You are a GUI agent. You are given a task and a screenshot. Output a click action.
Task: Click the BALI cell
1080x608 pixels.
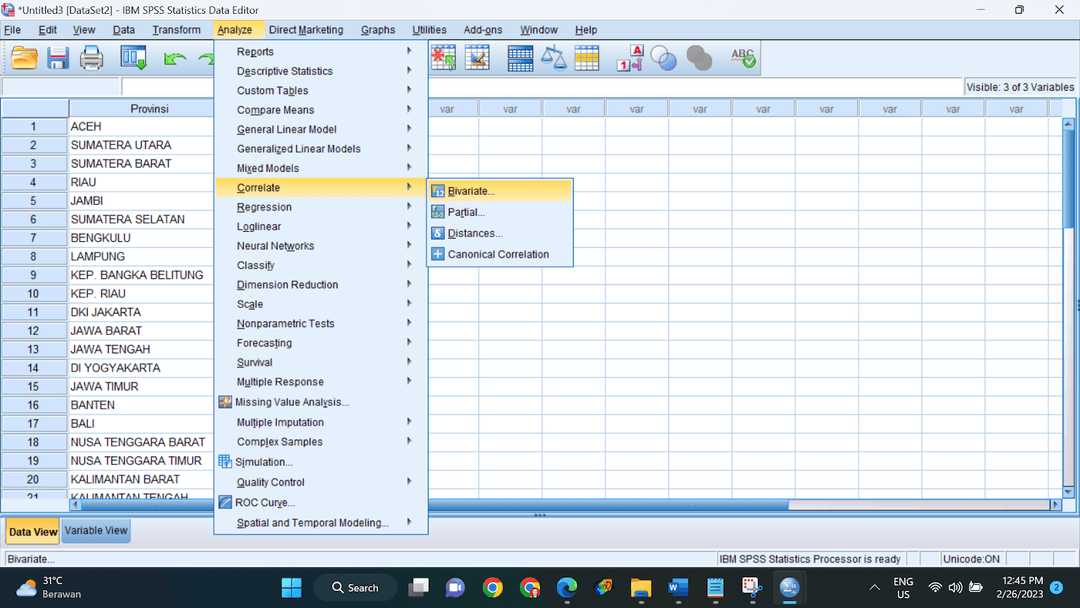click(141, 423)
